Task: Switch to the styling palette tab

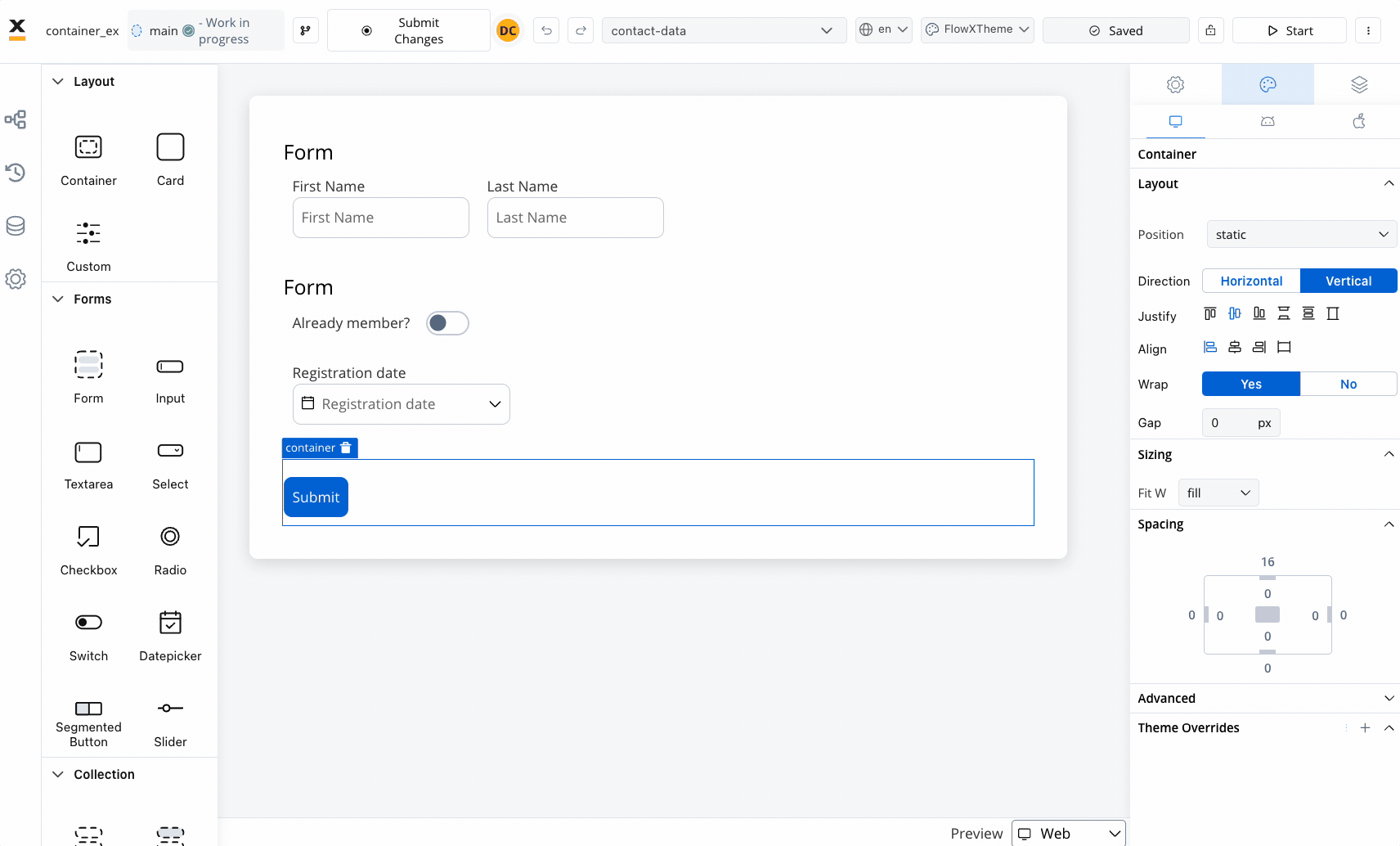Action: click(x=1268, y=84)
